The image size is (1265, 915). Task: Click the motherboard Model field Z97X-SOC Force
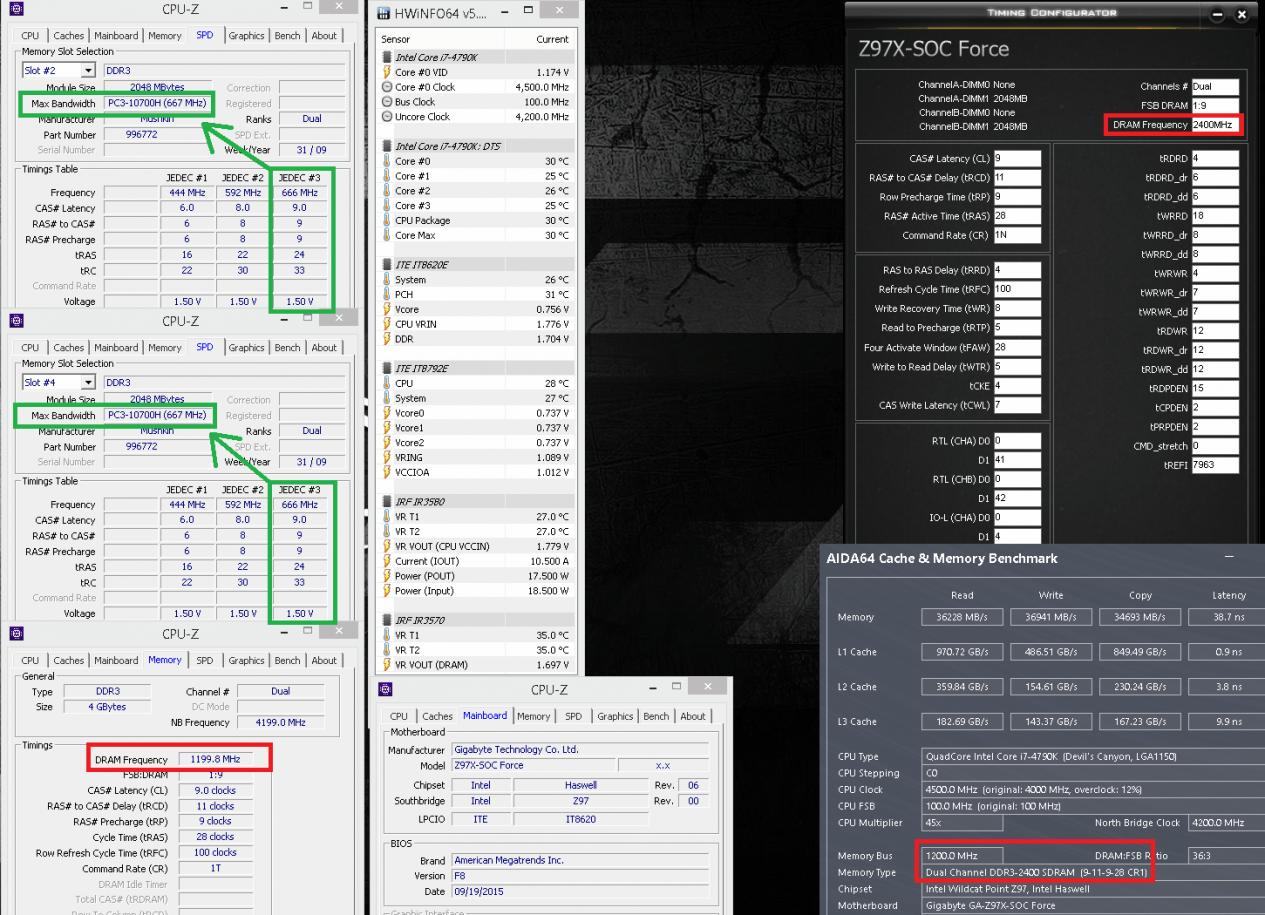pyautogui.click(x=532, y=765)
